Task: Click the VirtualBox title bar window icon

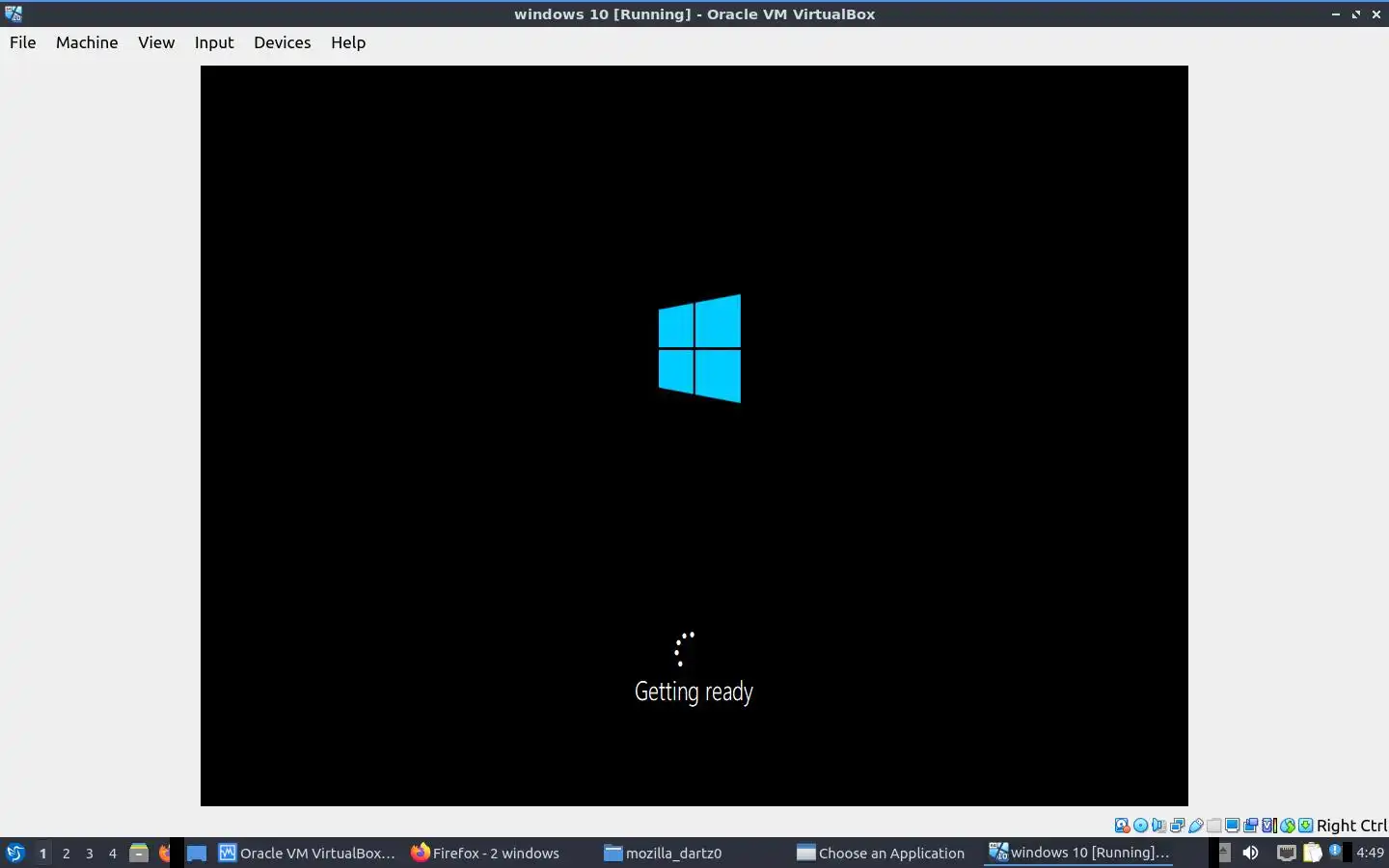Action: (13, 14)
